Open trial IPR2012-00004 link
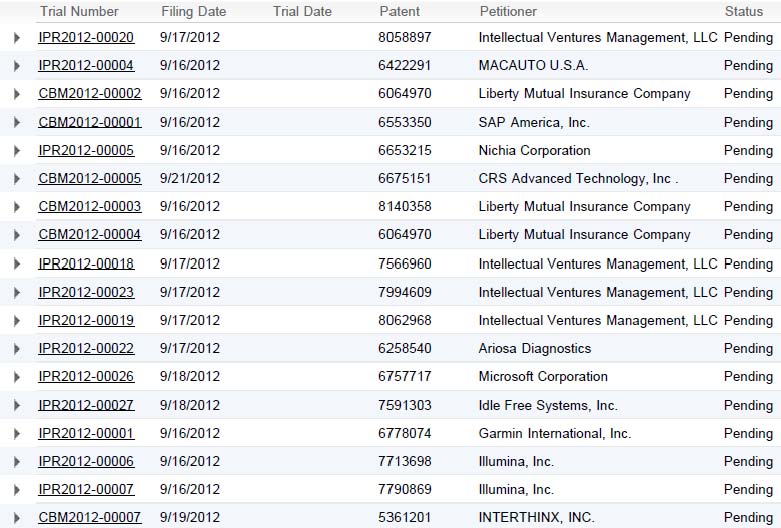Image resolution: width=781 pixels, height=528 pixels. pyautogui.click(x=86, y=65)
